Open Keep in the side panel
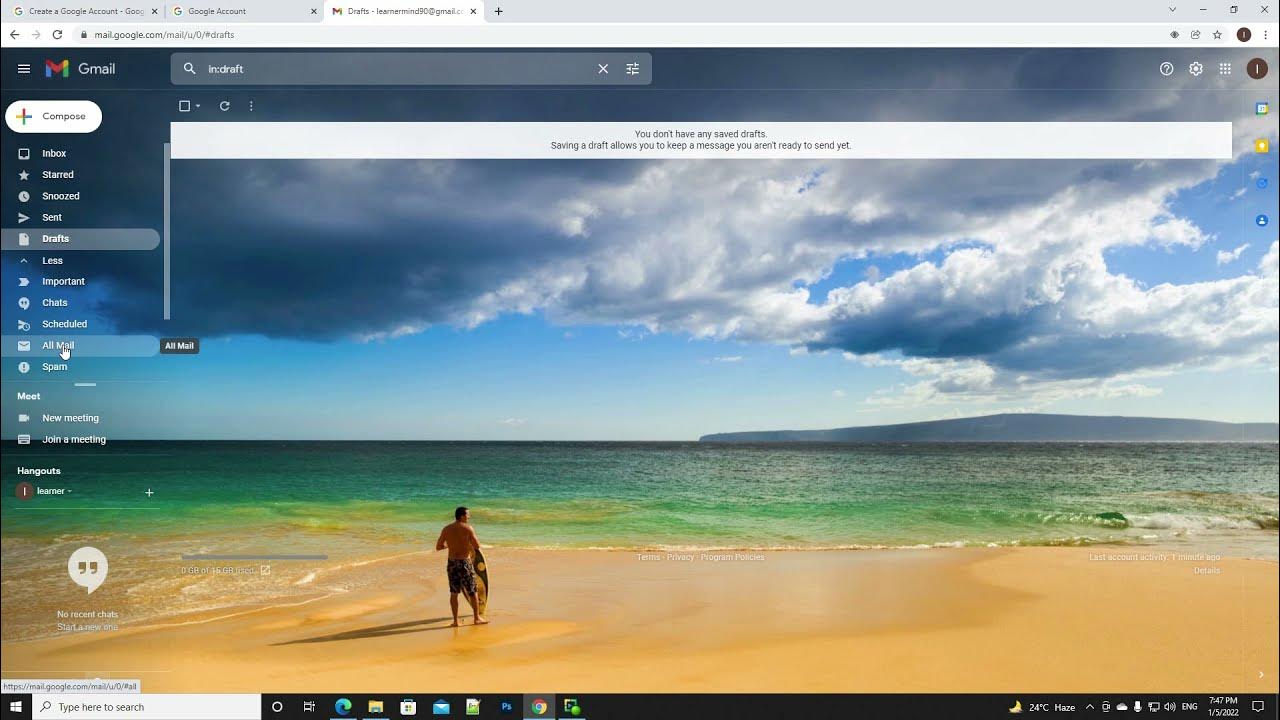This screenshot has width=1280, height=720. tap(1262, 146)
